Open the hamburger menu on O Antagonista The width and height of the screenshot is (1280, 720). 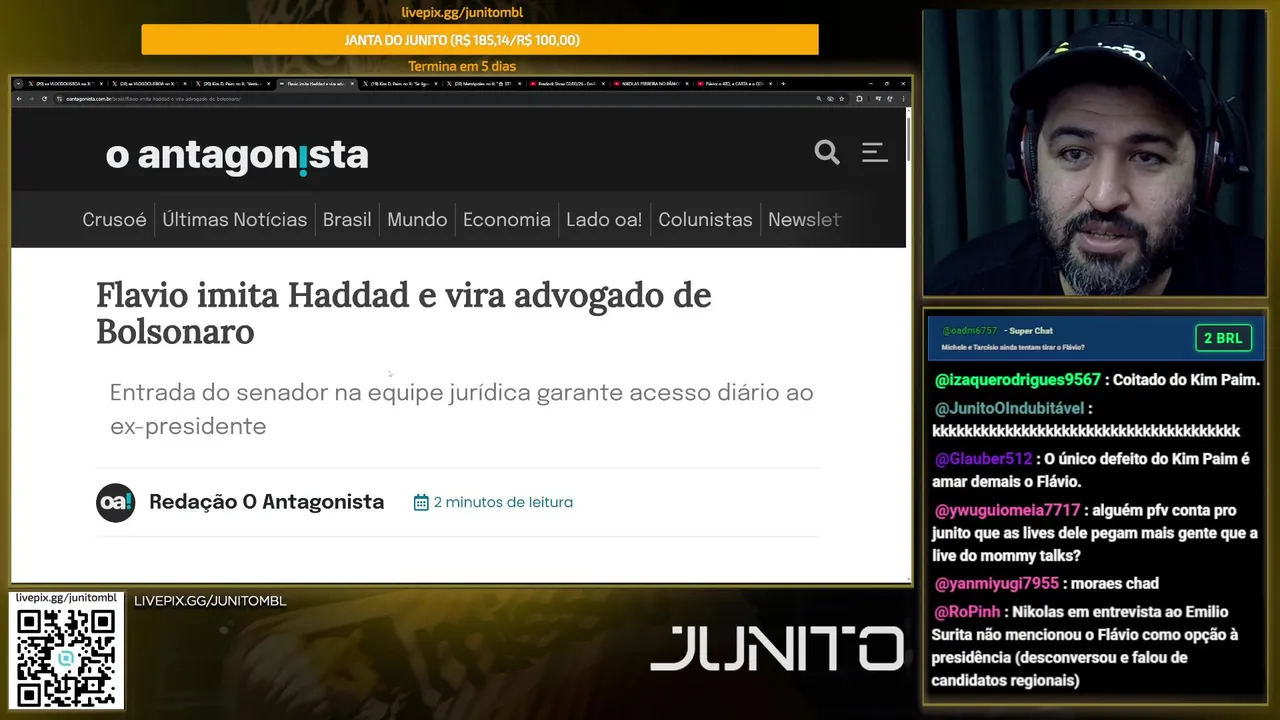(x=875, y=152)
